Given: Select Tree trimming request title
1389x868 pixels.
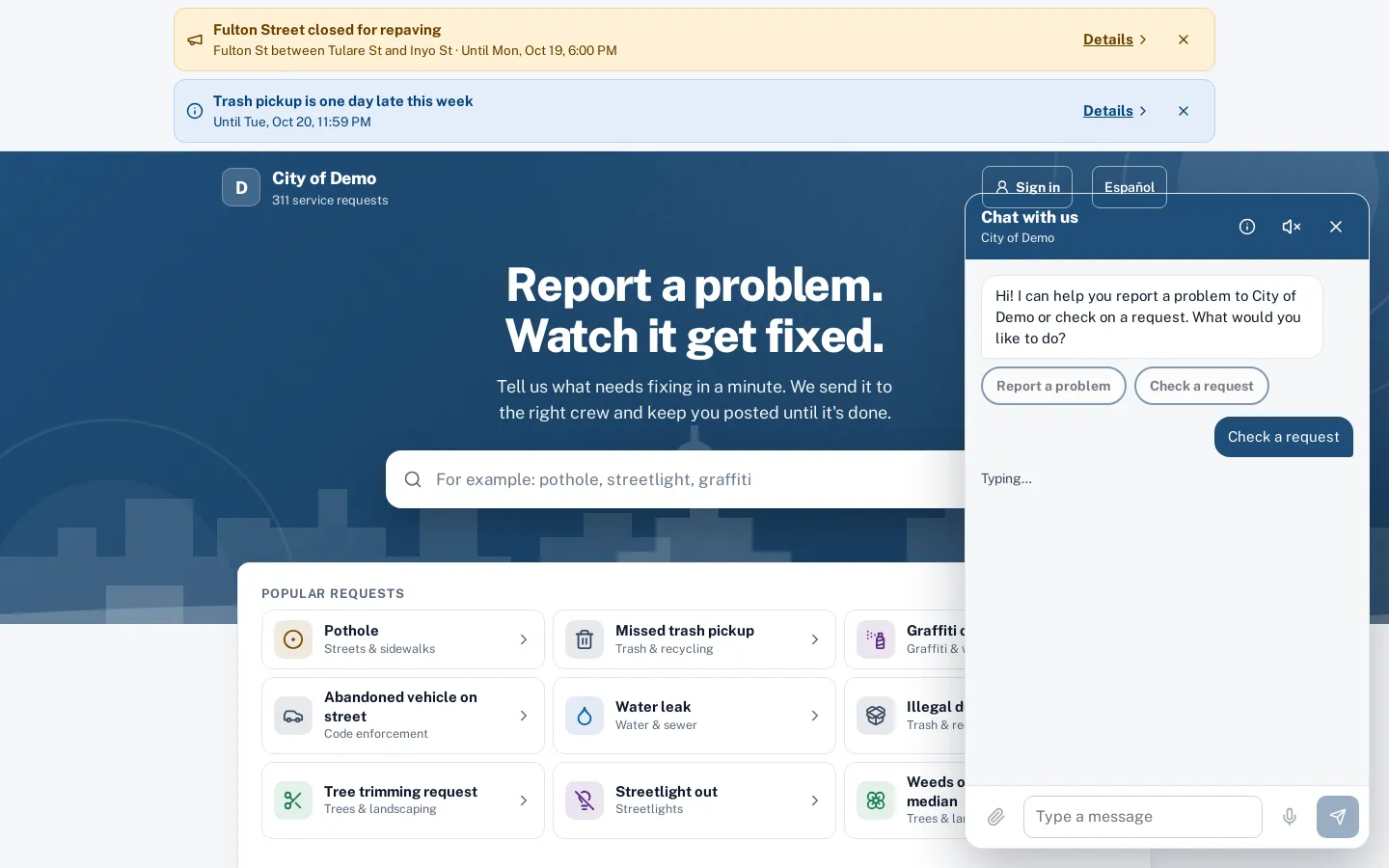Looking at the screenshot, I should tap(400, 792).
